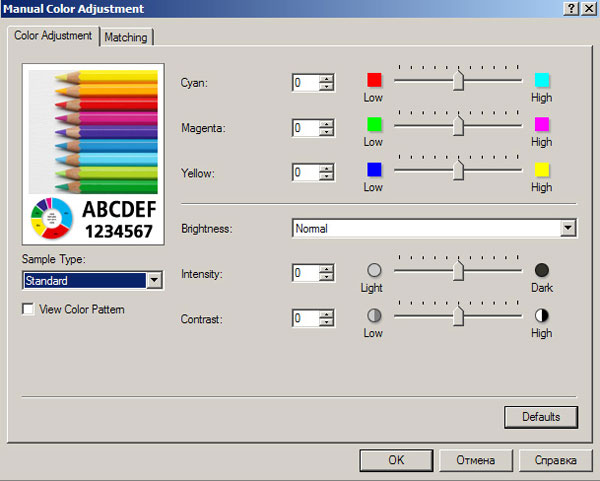Select the Color Adjustment tab
The image size is (600, 481).
[53, 36]
